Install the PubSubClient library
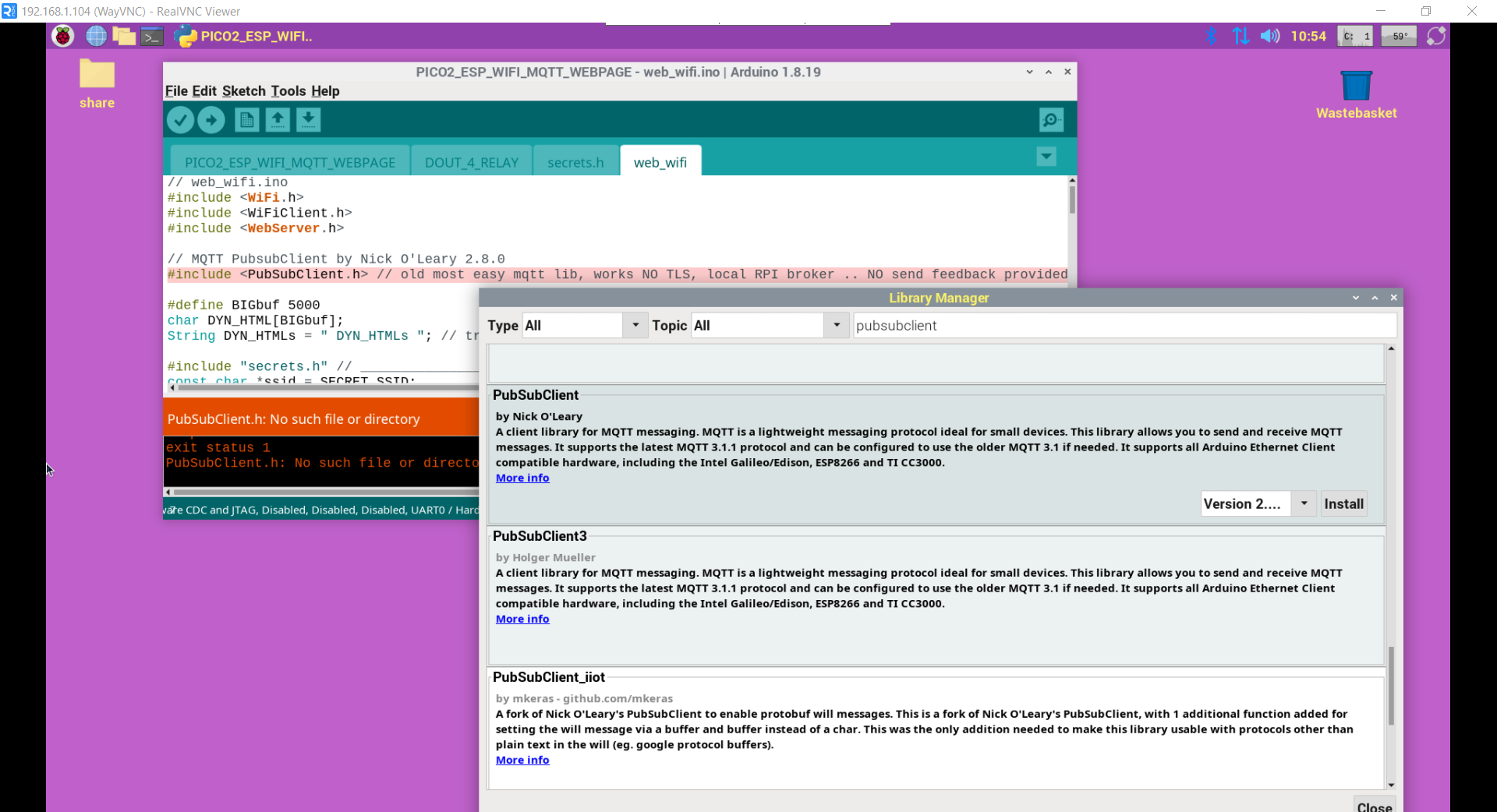This screenshot has height=812, width=1497. coord(1343,503)
